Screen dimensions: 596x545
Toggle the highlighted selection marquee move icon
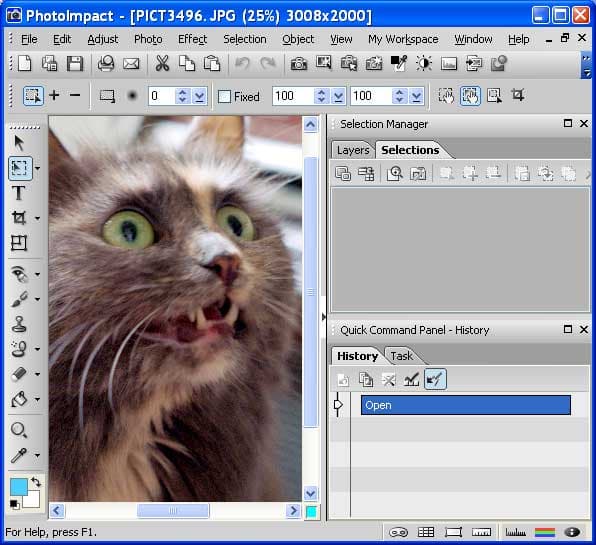(470, 95)
